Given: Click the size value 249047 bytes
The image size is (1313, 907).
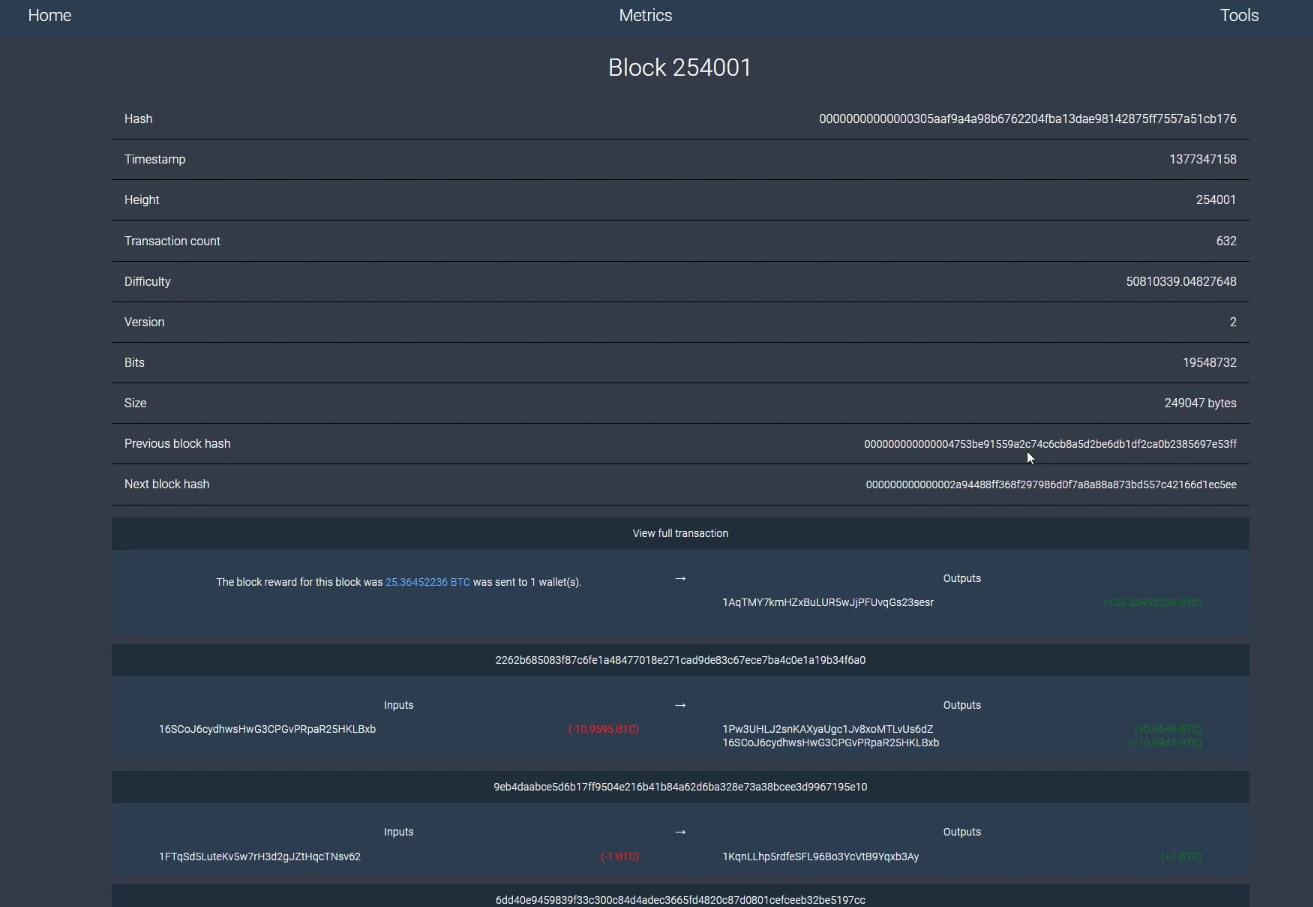Looking at the screenshot, I should click(x=1200, y=403).
